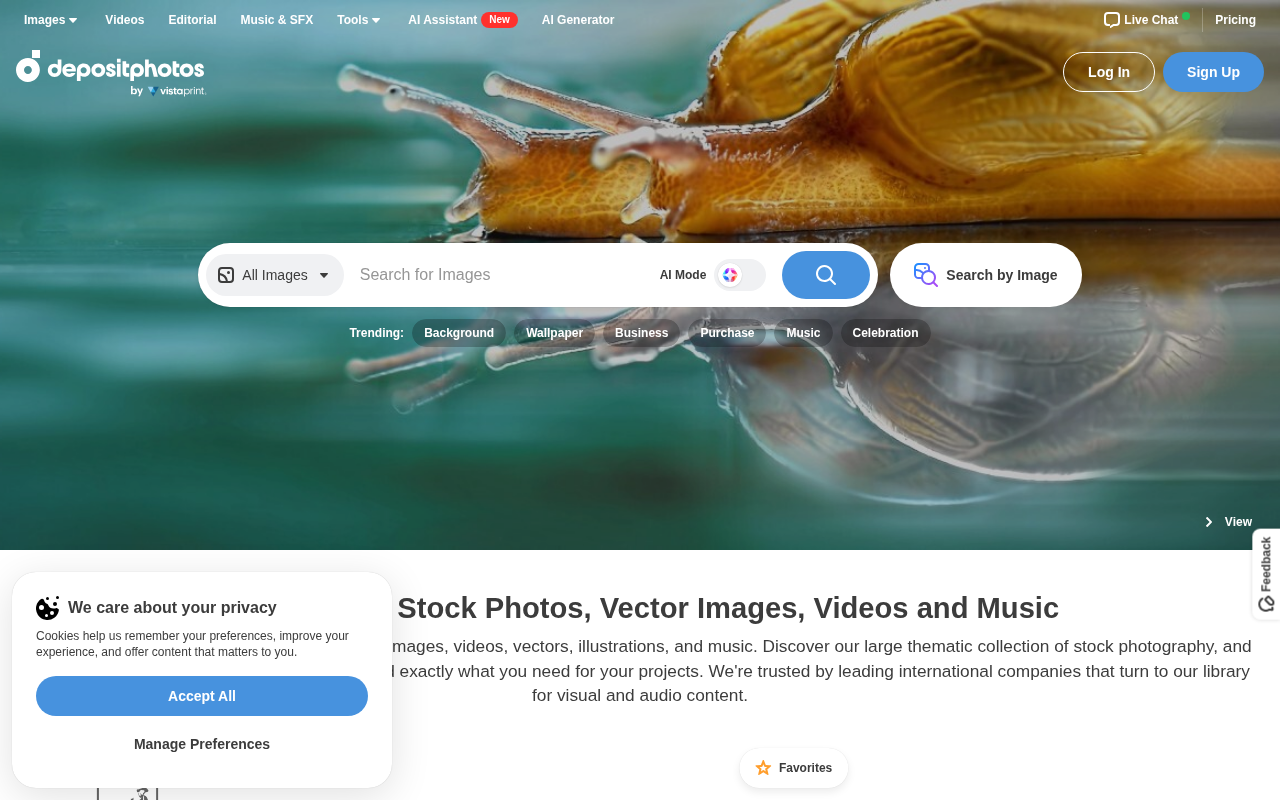Click the Depositphotos logo

(110, 73)
